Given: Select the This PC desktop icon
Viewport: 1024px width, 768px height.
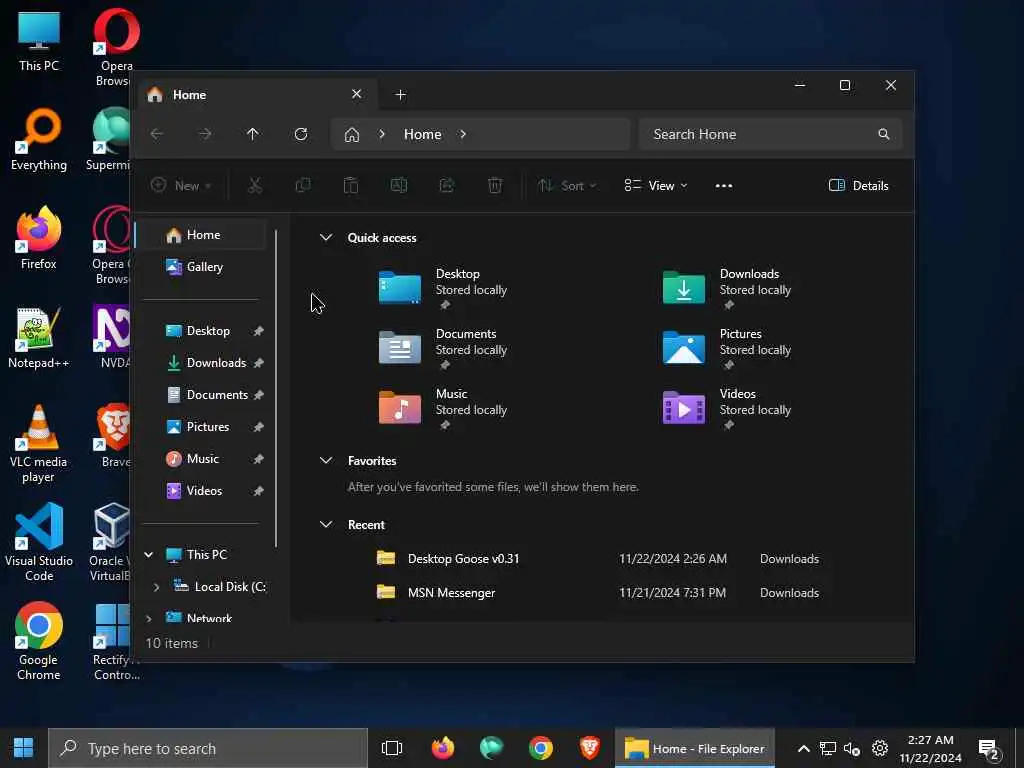Looking at the screenshot, I should point(39,40).
